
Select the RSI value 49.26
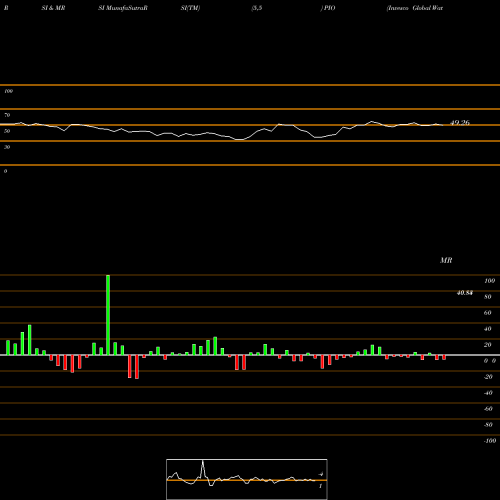coord(460,123)
